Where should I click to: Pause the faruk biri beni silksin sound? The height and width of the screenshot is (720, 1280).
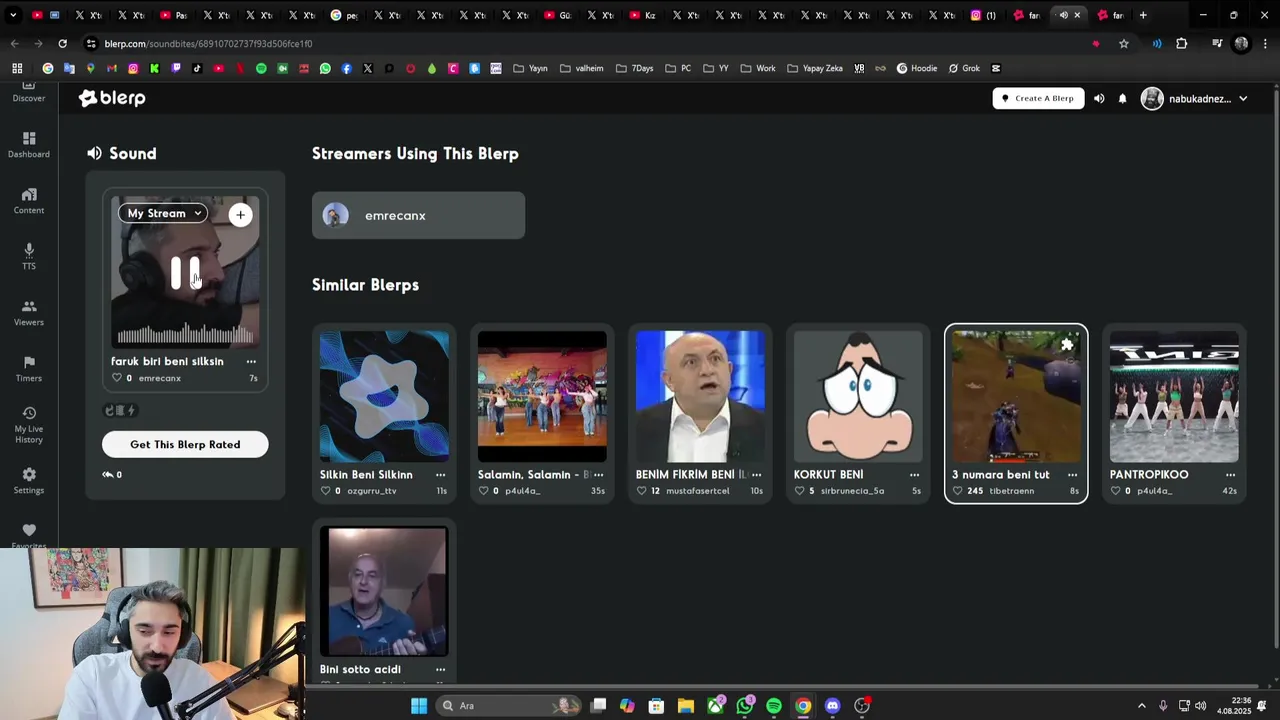tap(185, 273)
